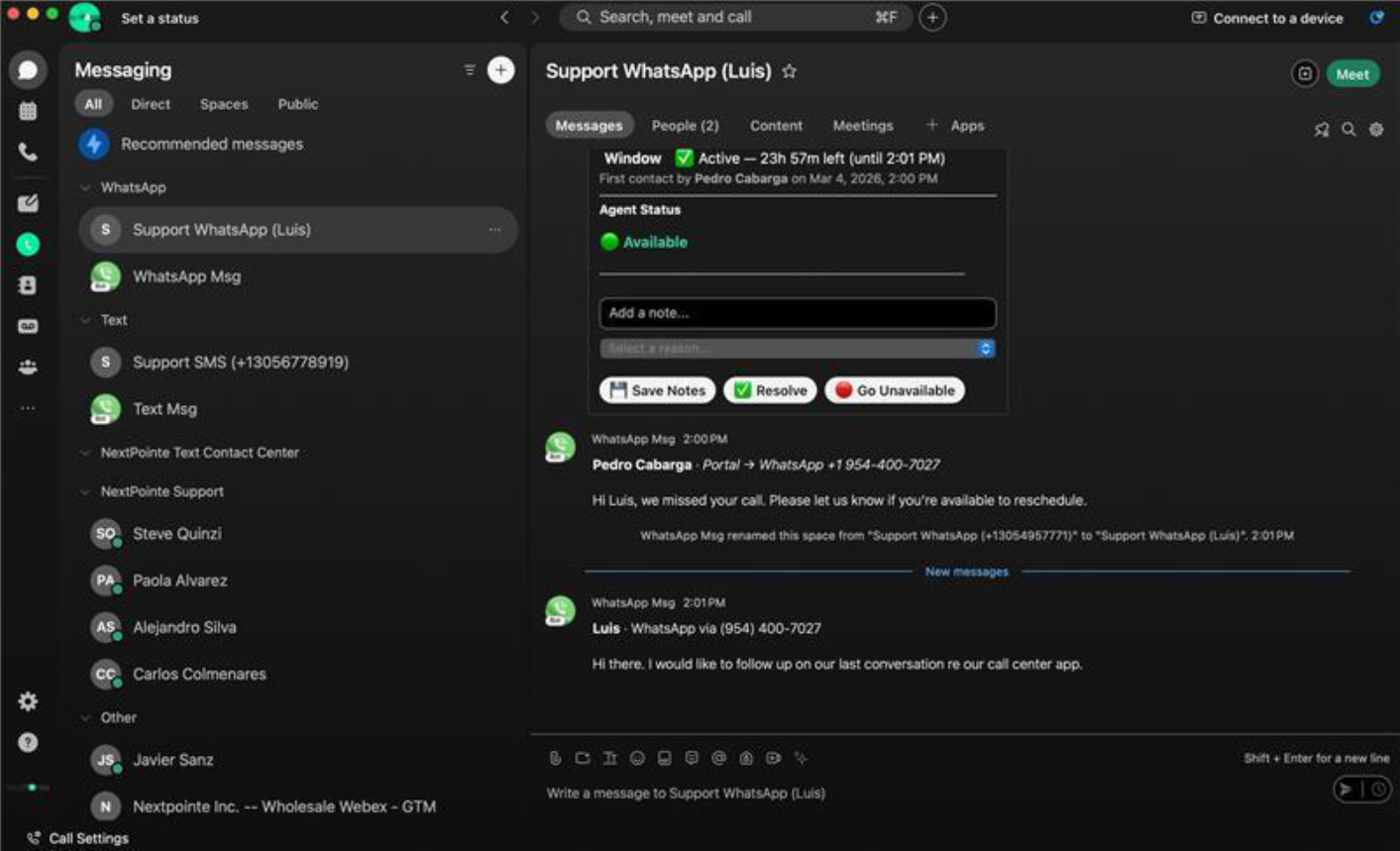1400x851 pixels.
Task: Open the More ellipsis in left sidebar
Action: [x=28, y=407]
